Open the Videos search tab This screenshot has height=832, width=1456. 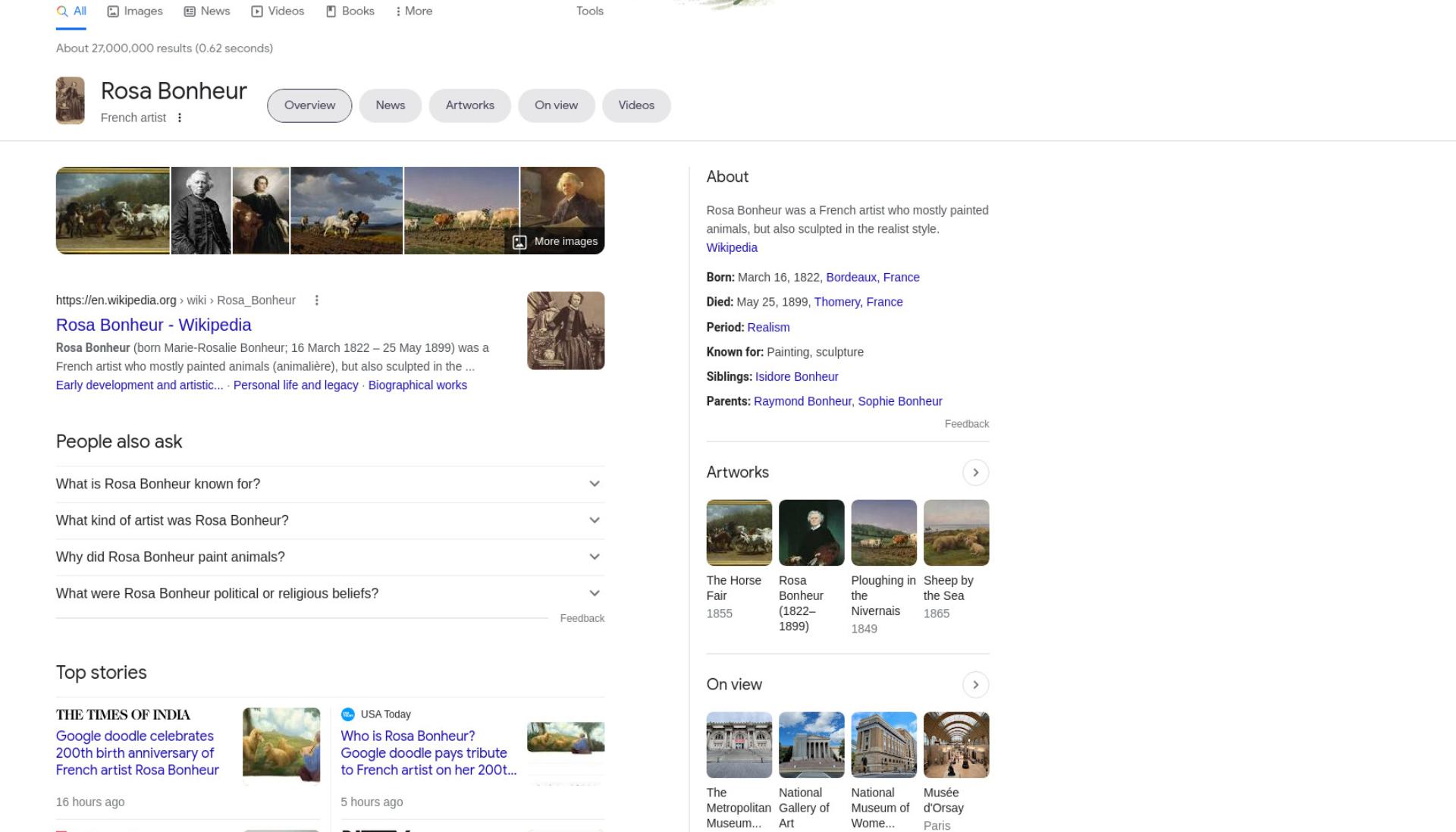coord(278,11)
